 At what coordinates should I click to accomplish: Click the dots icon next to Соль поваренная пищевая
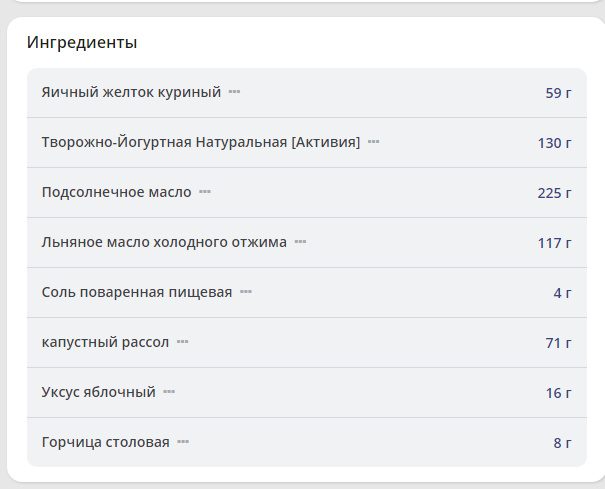coord(246,292)
